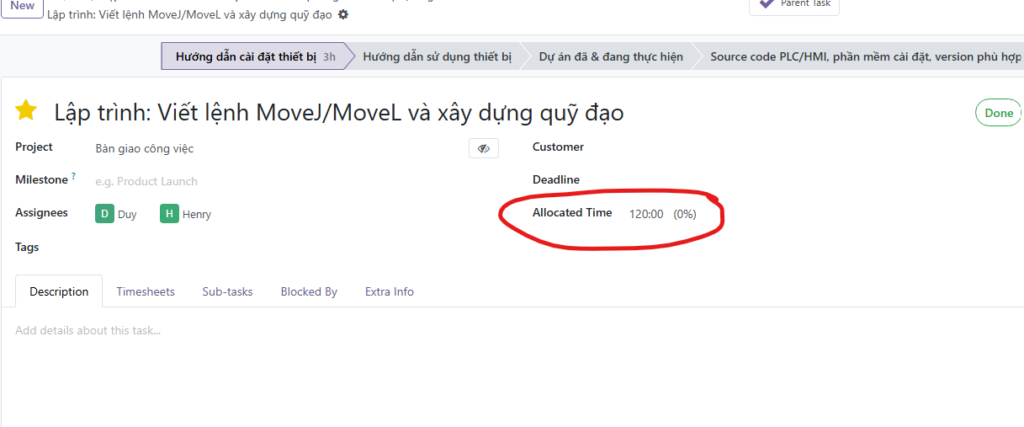Open the Sub-tasks tab

coord(227,292)
